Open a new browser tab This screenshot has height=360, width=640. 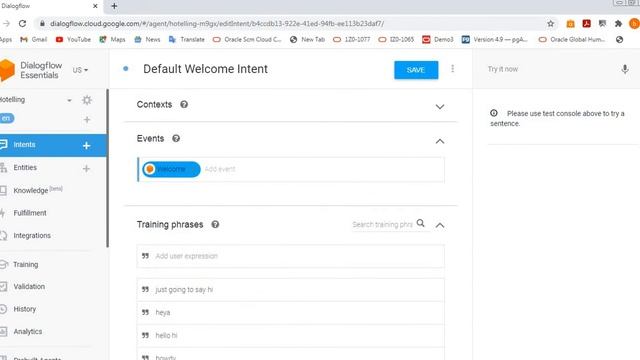114,6
